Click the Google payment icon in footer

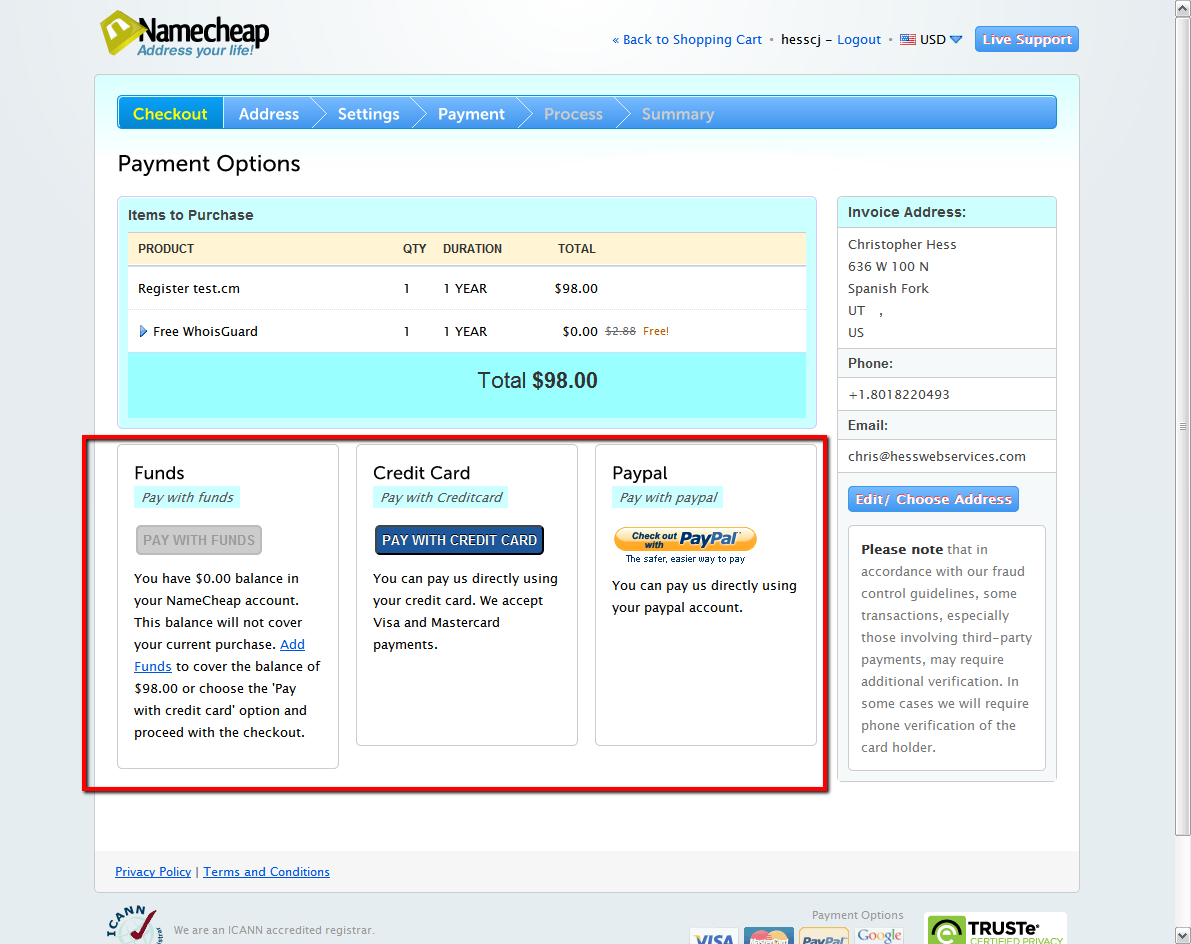coord(879,936)
